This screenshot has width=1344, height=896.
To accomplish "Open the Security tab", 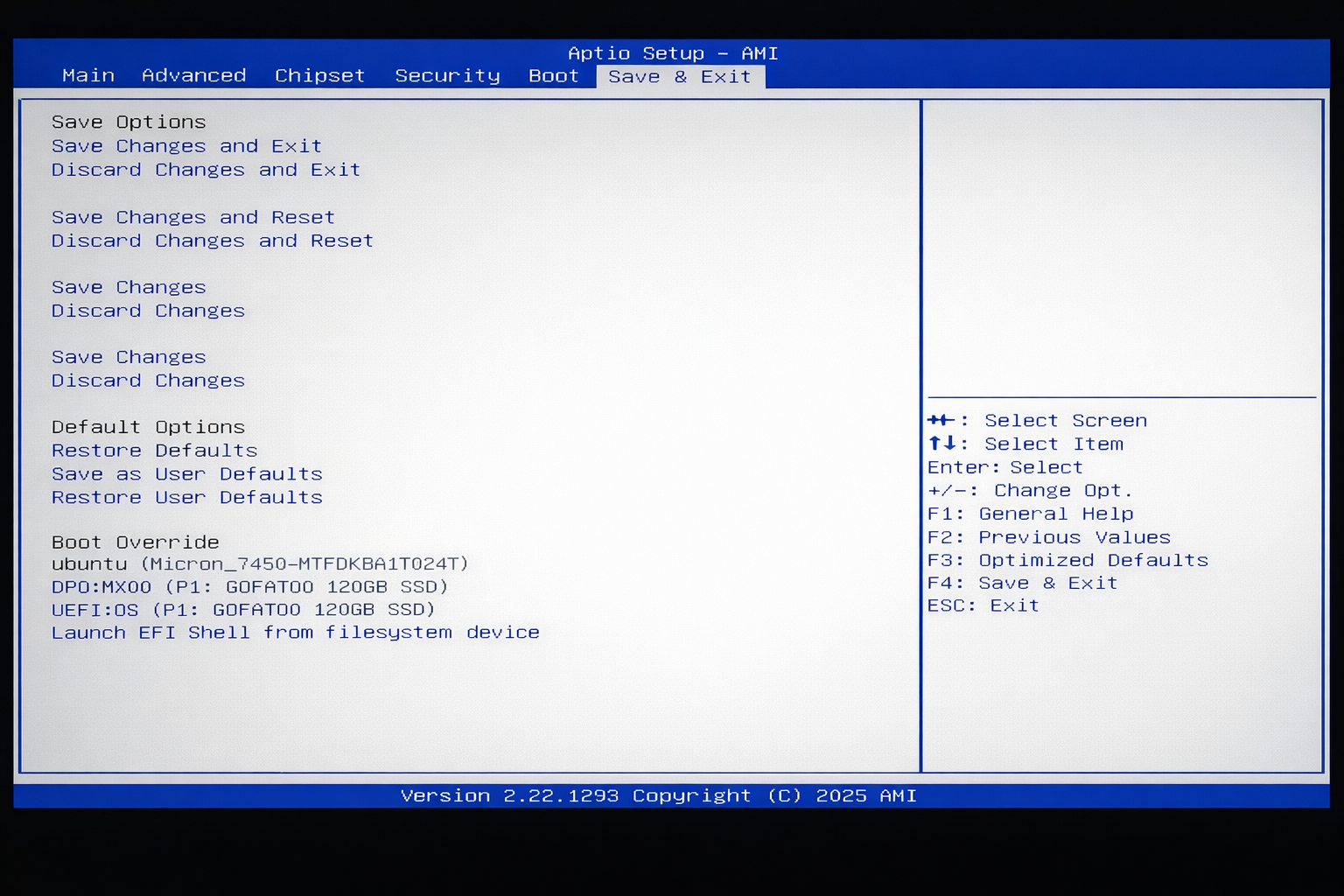I will point(447,76).
